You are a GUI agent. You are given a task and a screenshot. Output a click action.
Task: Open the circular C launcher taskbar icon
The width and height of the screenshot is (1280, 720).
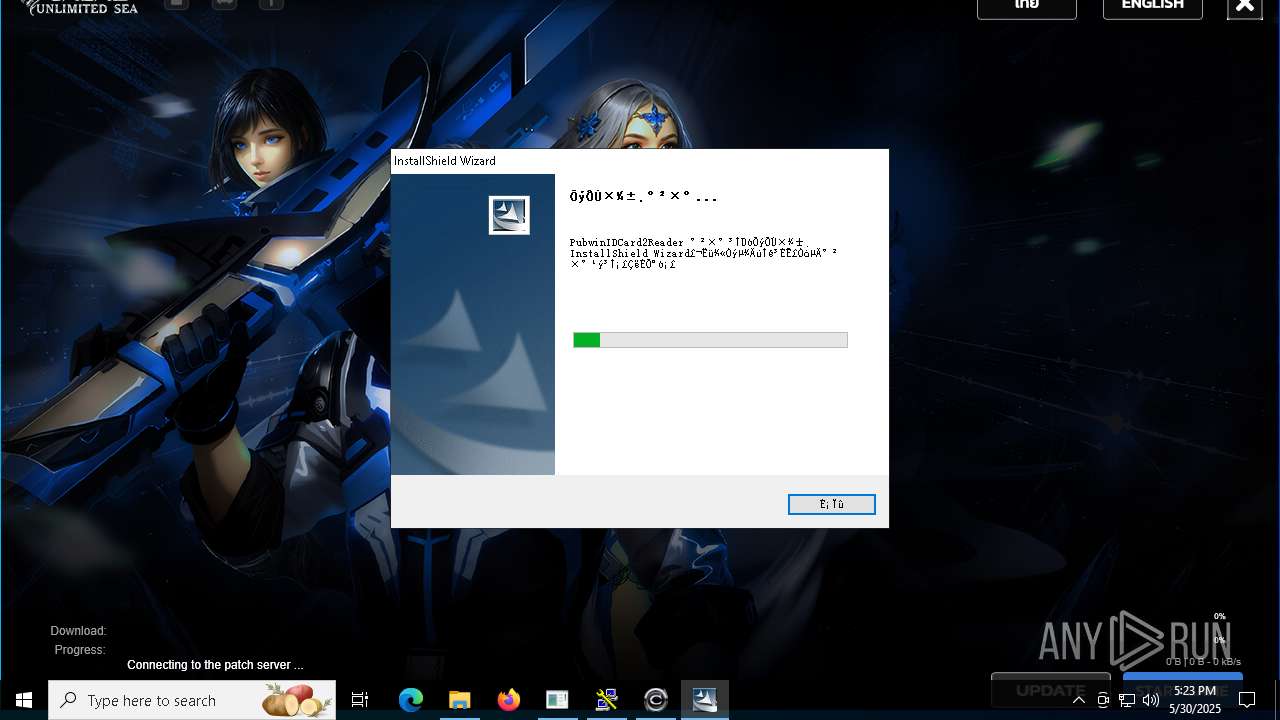656,700
